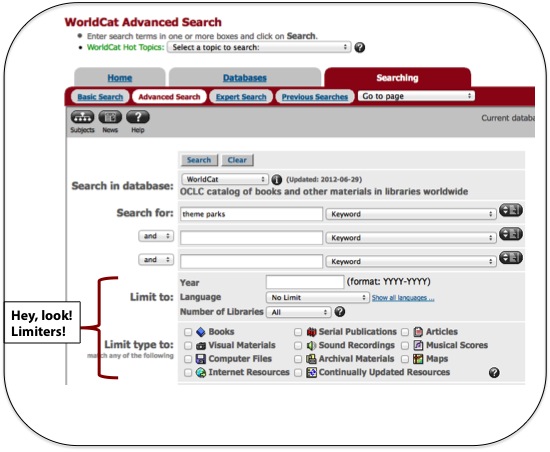Tick the Musical Scores checkbox
This screenshot has width=550, height=452.
tap(405, 346)
